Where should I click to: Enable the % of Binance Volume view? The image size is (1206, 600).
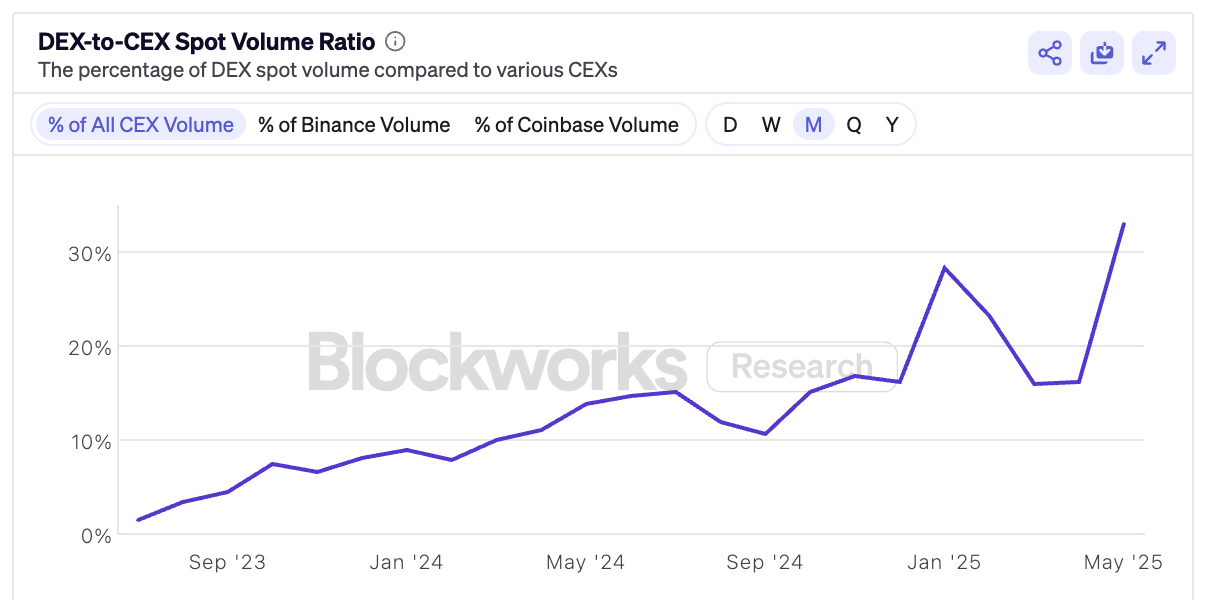354,124
